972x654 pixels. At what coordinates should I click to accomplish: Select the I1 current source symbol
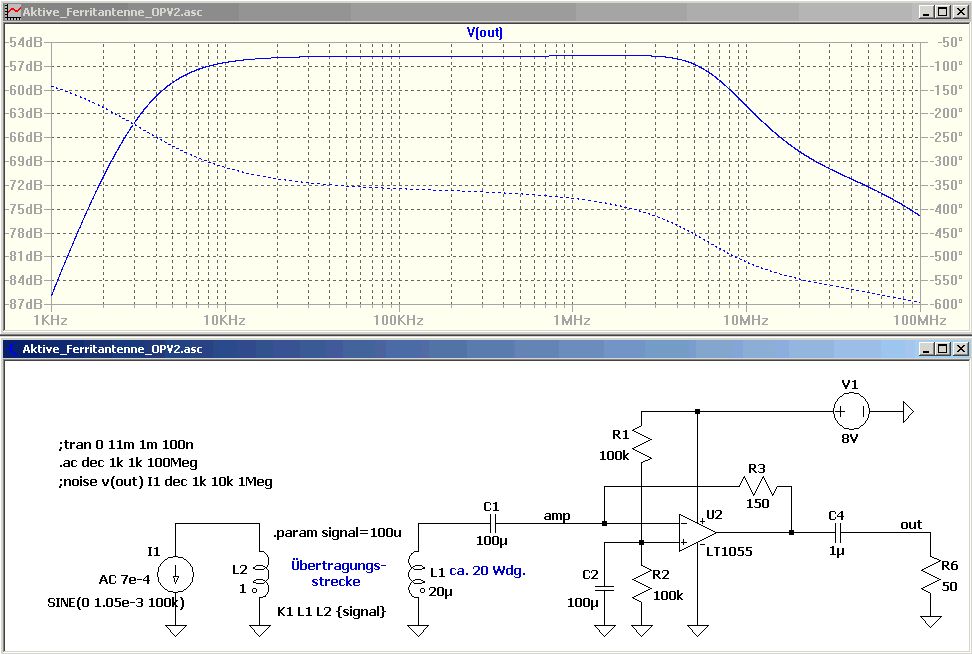click(x=175, y=575)
